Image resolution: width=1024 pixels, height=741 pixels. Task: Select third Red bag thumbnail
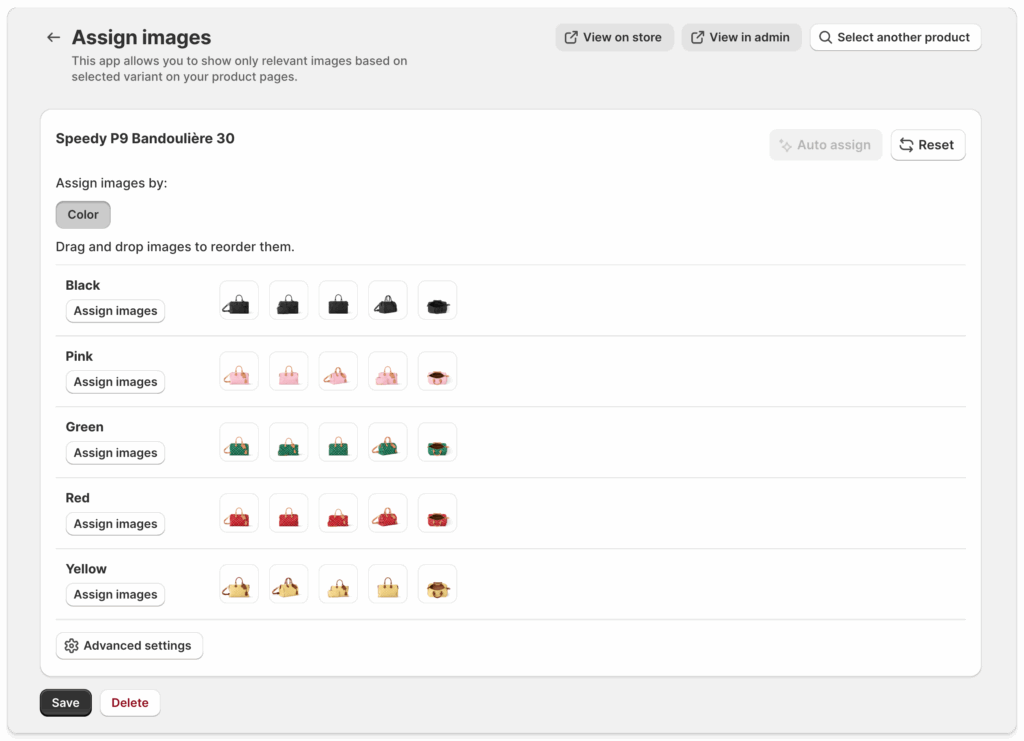pos(338,513)
